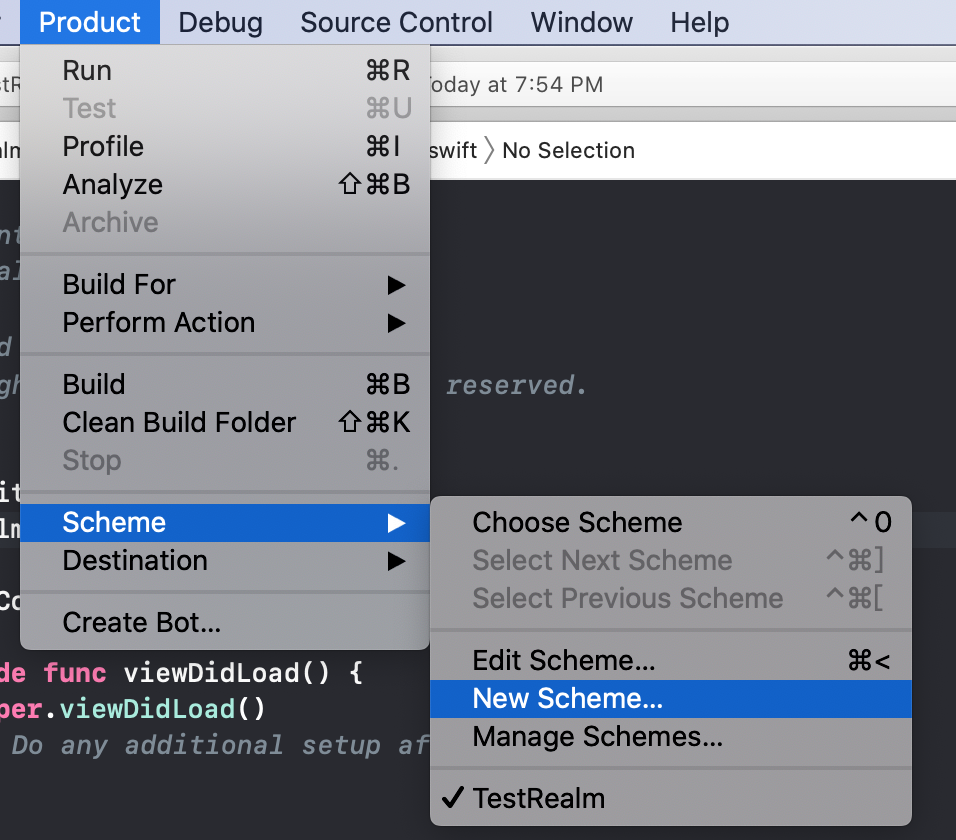
Task: Open the Help menu
Action: point(699,22)
